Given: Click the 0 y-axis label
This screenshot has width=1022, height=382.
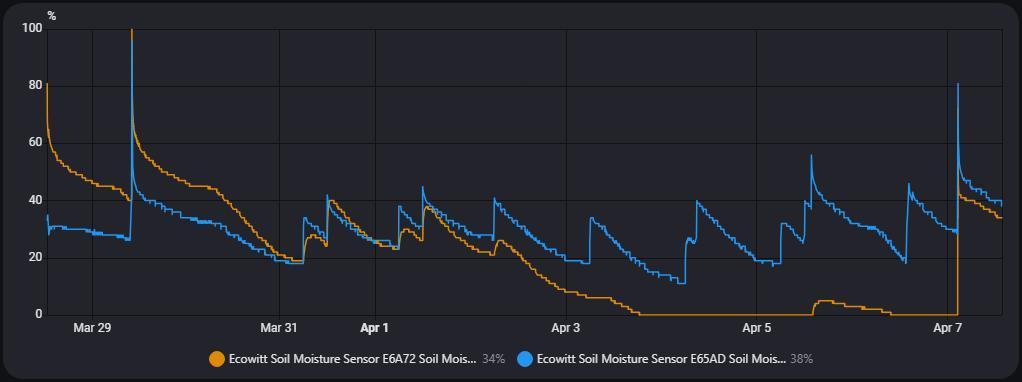Looking at the screenshot, I should (39, 315).
